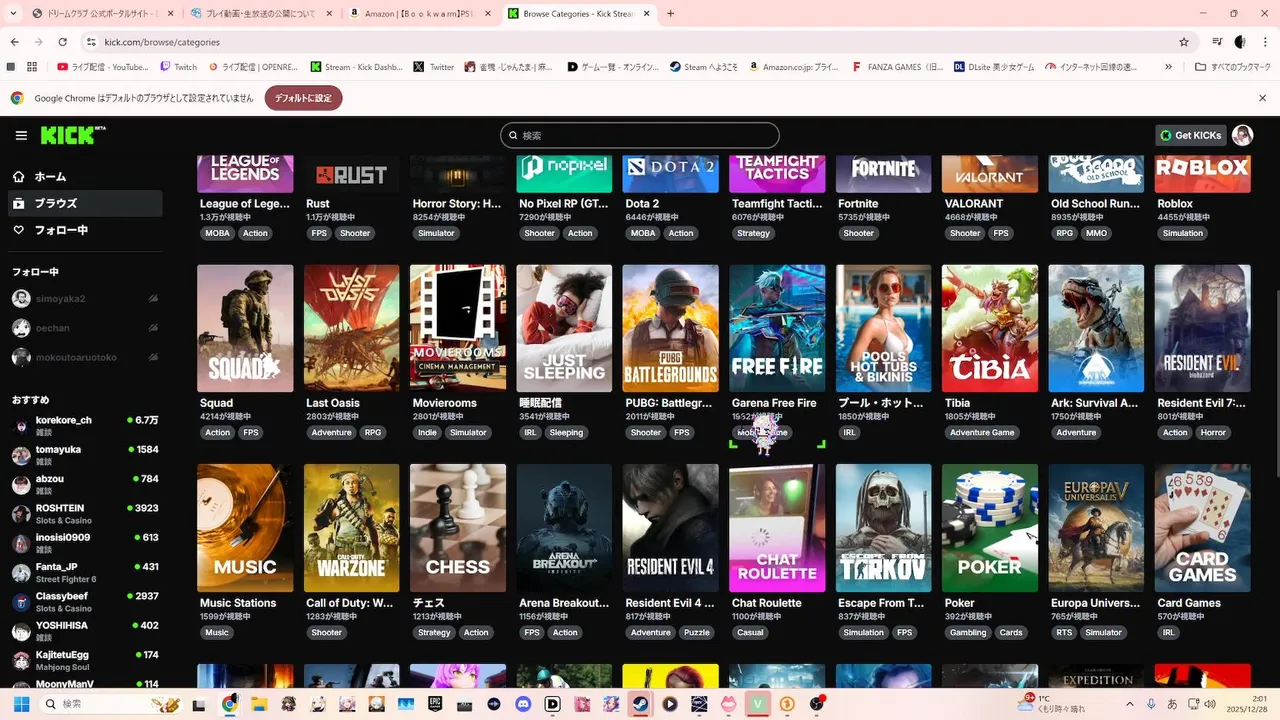Click the Card Games title
The image size is (1280, 720).
tap(1189, 603)
